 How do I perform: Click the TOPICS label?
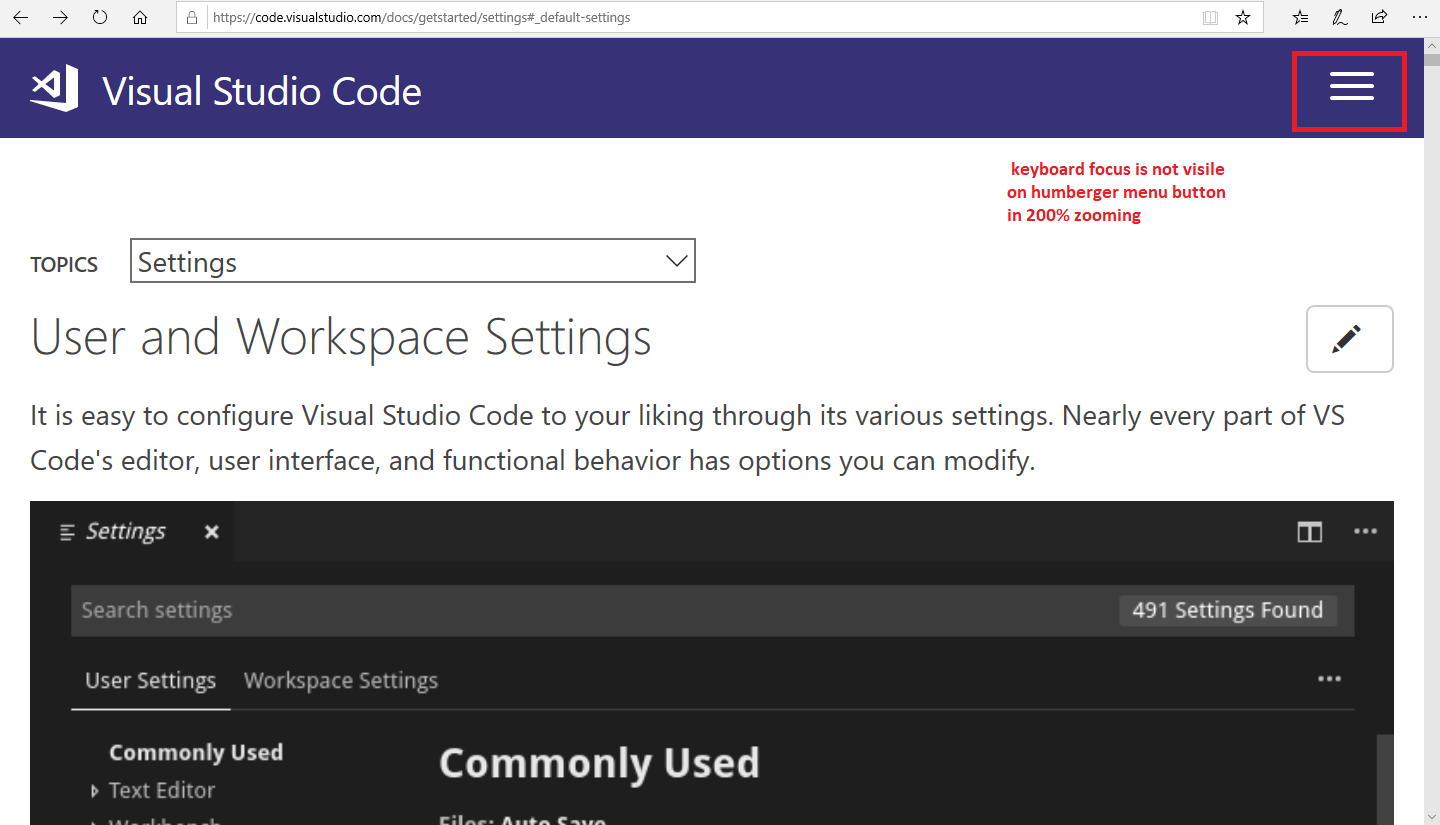pyautogui.click(x=64, y=264)
